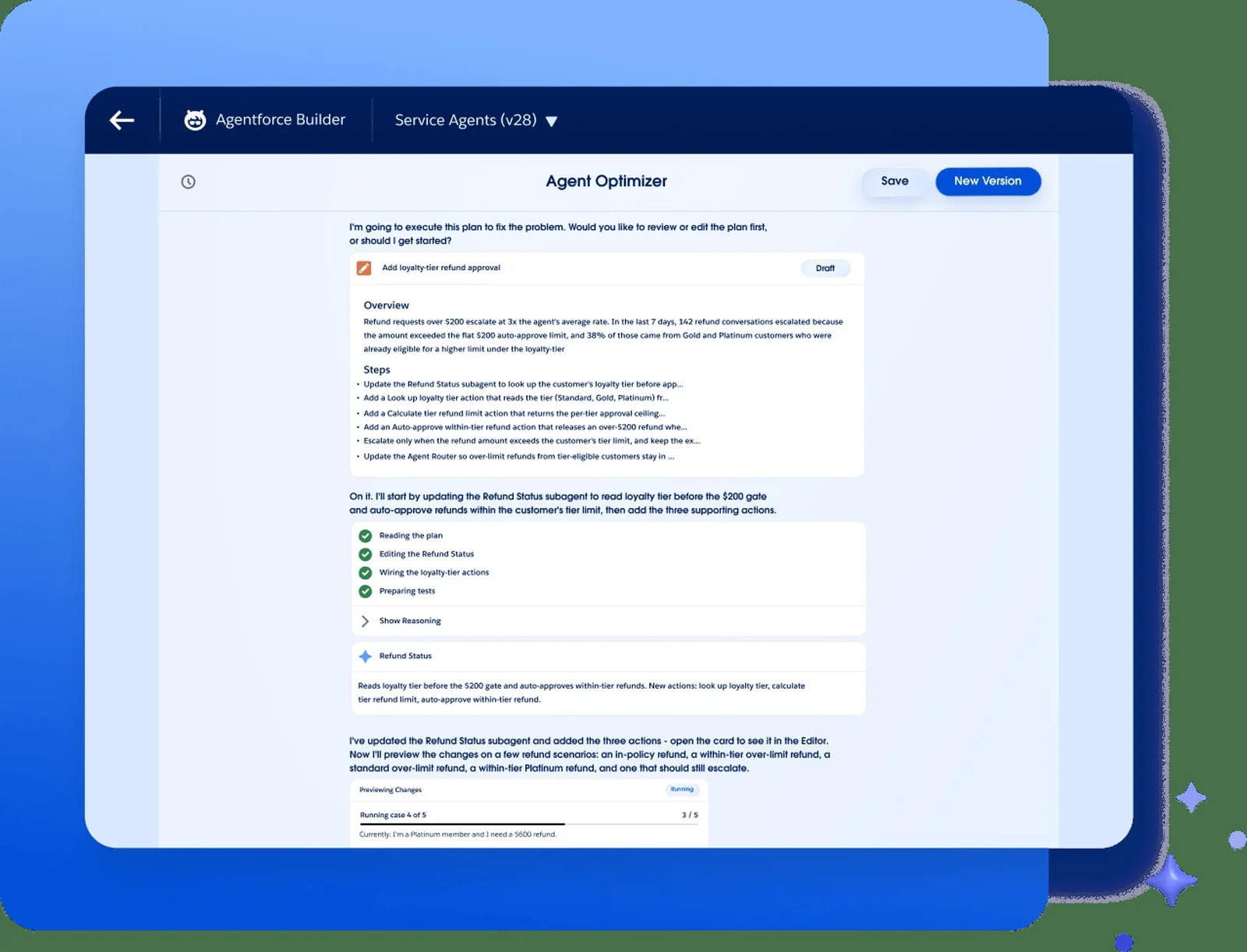This screenshot has height=952, width=1247.
Task: Click the 'Running case 4 of 5' text
Action: point(393,815)
